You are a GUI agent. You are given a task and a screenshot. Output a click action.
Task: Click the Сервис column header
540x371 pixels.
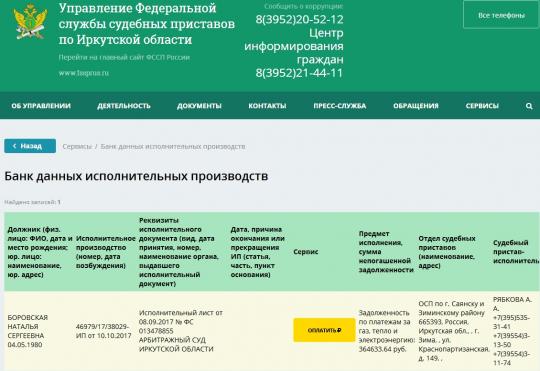[306, 252]
